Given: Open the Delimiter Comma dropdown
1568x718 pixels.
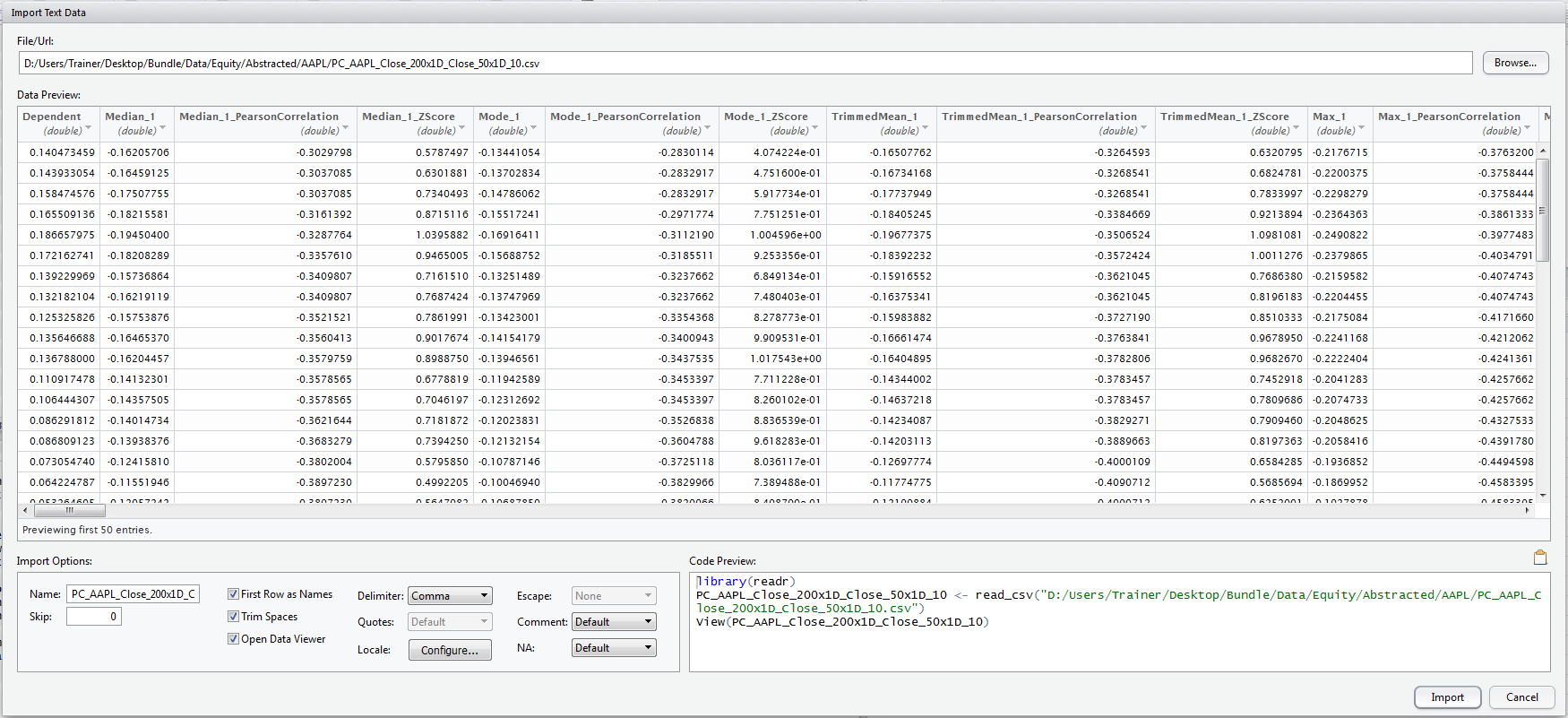Looking at the screenshot, I should pyautogui.click(x=451, y=596).
